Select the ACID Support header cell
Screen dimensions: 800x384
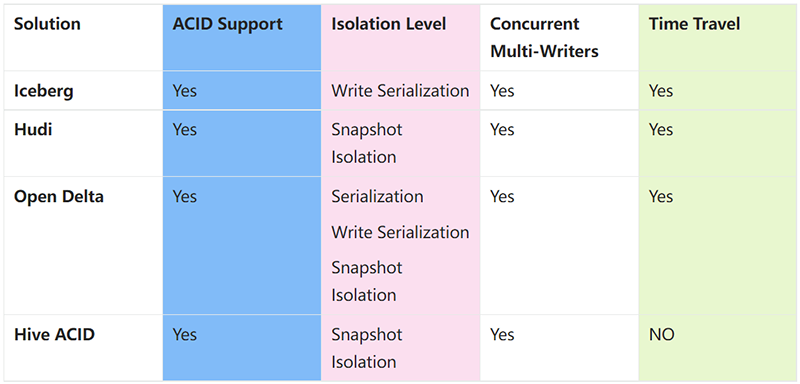tap(227, 24)
